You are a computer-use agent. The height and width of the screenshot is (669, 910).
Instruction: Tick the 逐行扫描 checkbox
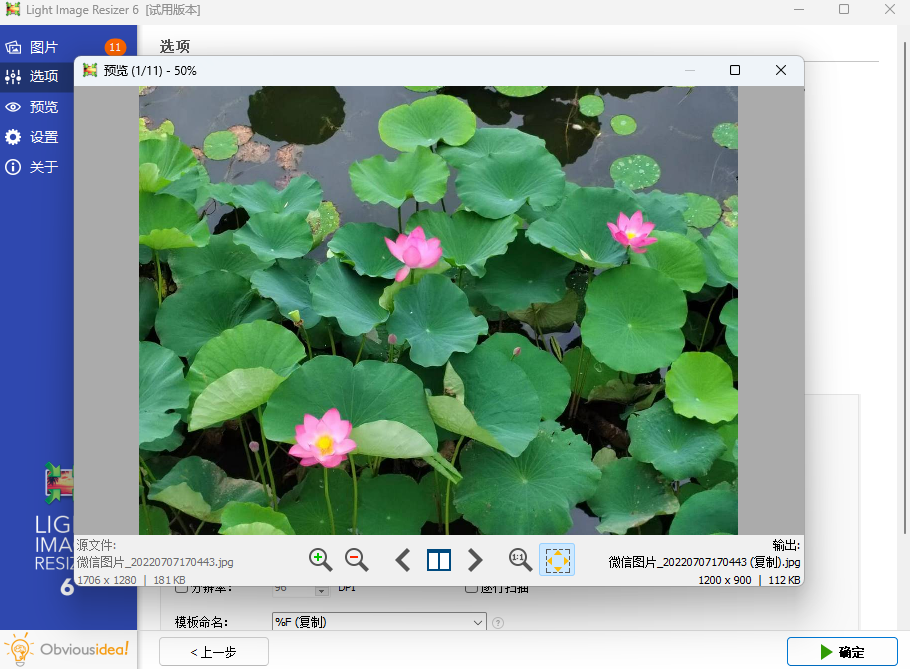click(472, 589)
